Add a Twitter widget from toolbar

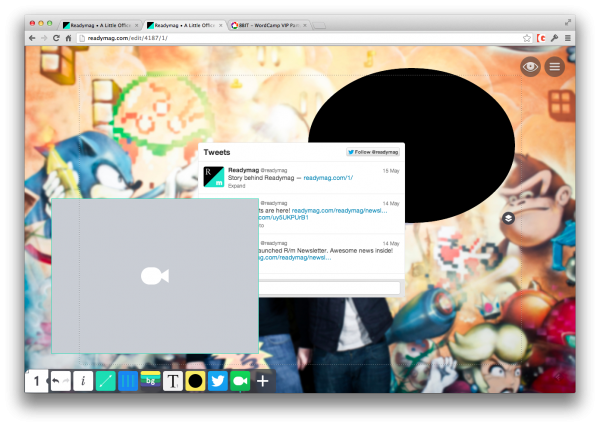(x=218, y=381)
